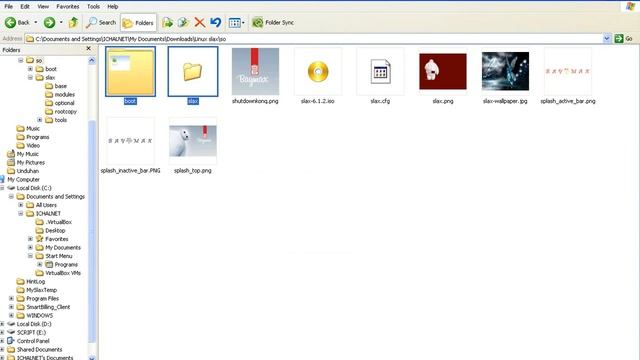
Task: Click the Undo toolbar icon
Action: pos(216,22)
